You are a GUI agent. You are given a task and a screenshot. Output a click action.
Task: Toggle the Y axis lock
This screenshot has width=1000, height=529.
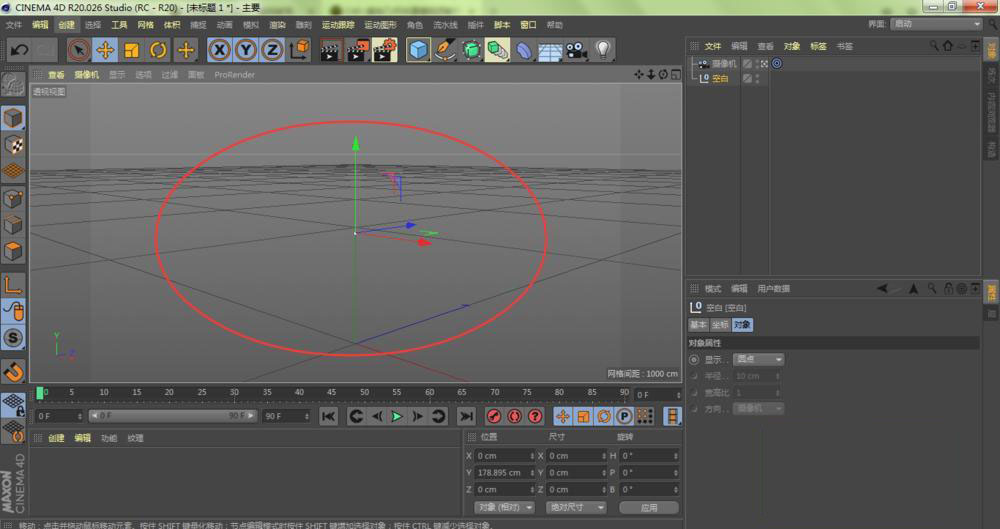click(246, 50)
